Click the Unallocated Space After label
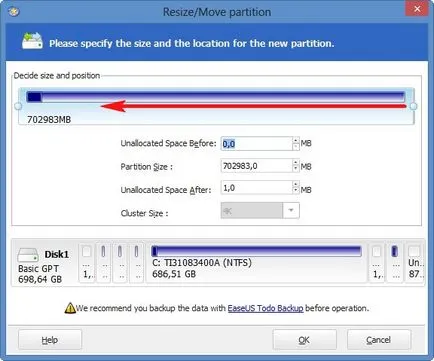The height and width of the screenshot is (361, 434). click(166, 190)
